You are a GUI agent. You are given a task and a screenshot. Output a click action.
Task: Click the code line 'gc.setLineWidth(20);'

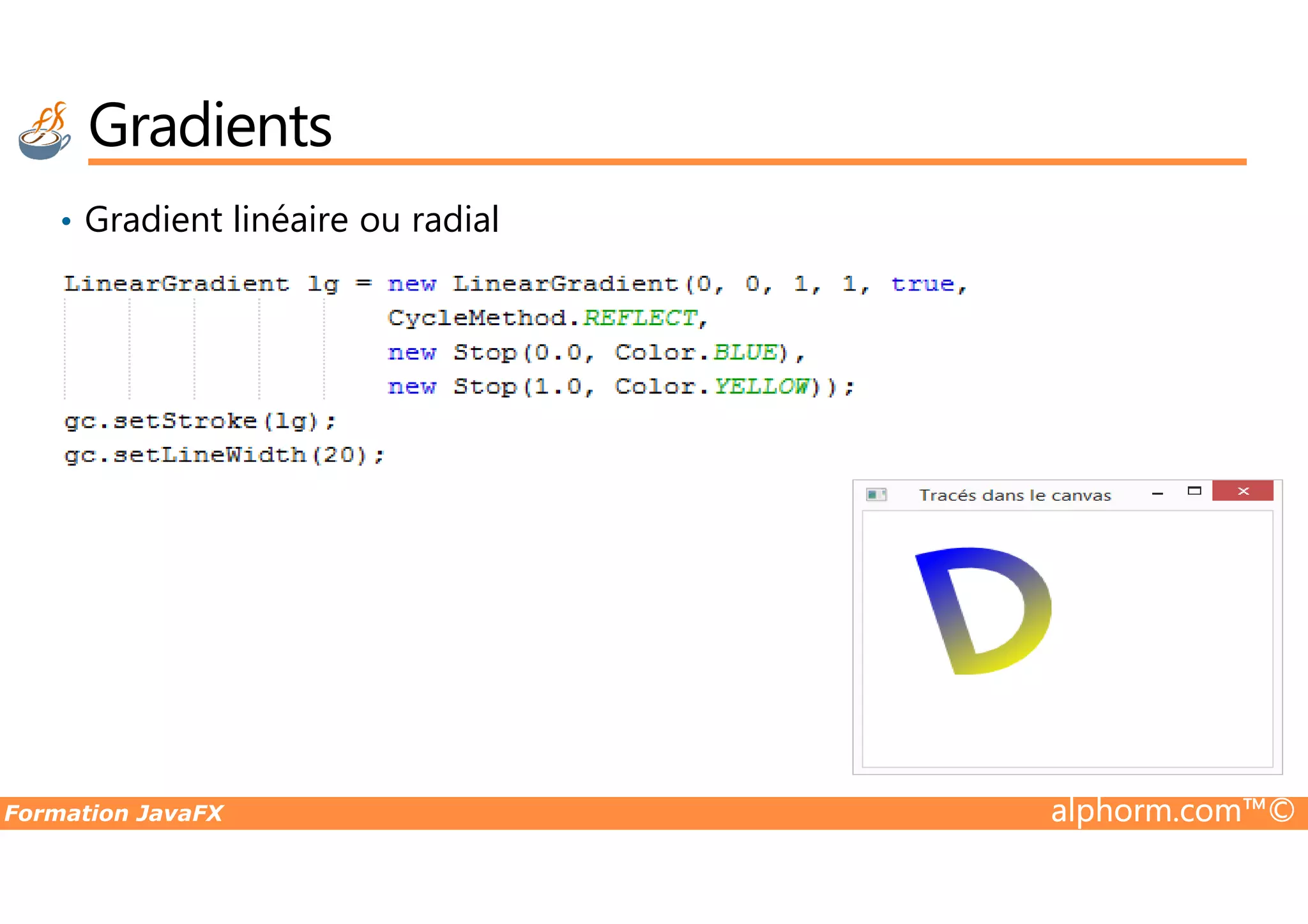point(224,455)
